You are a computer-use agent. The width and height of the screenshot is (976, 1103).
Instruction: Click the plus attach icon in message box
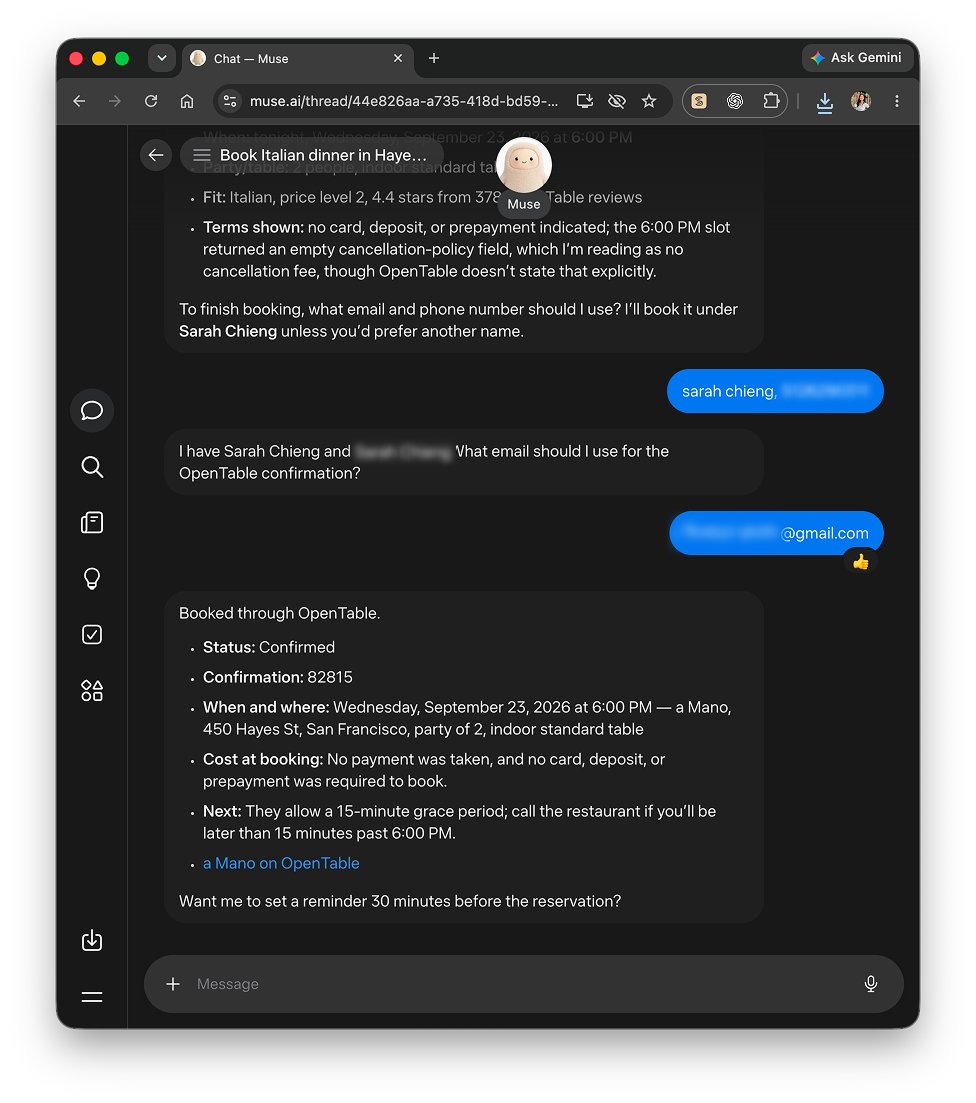(173, 983)
